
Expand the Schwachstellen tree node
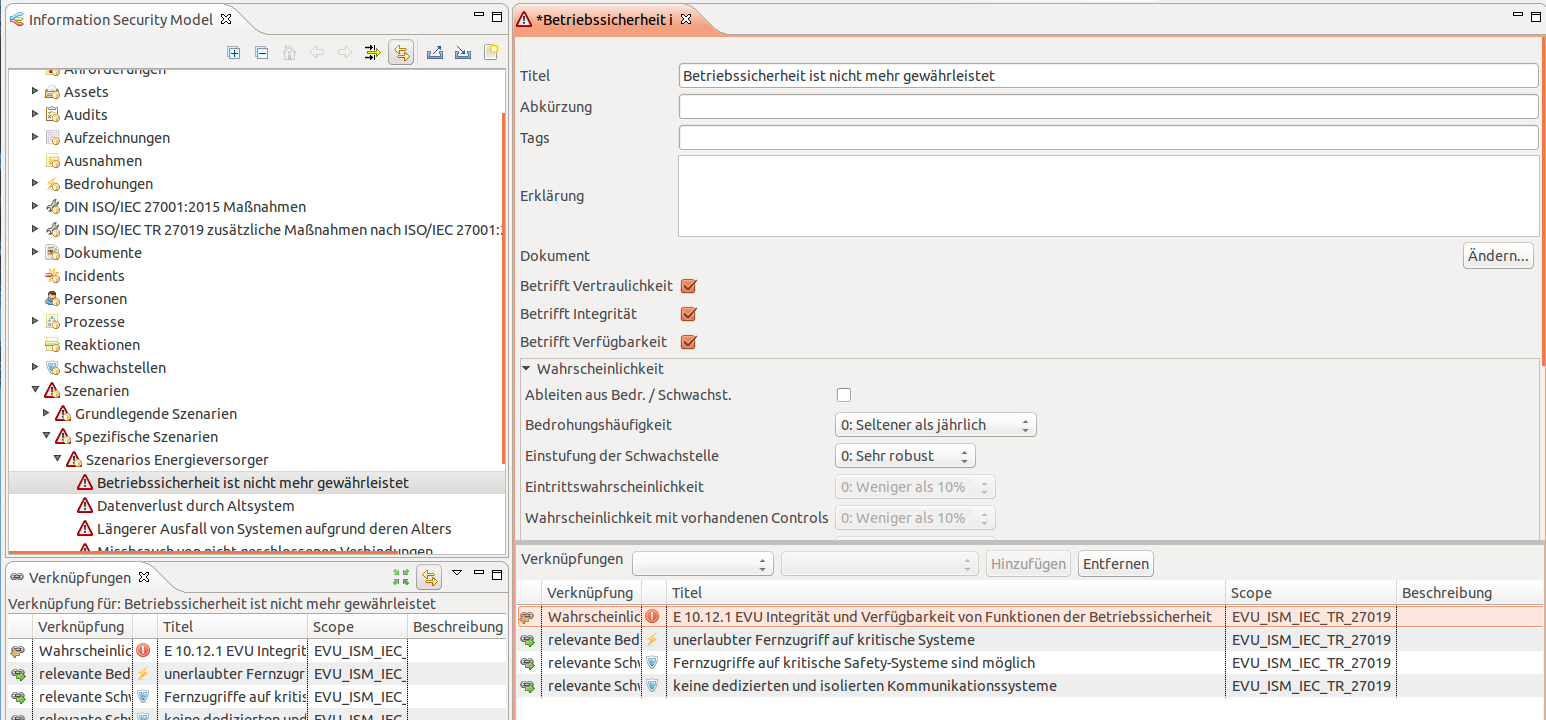click(x=35, y=368)
